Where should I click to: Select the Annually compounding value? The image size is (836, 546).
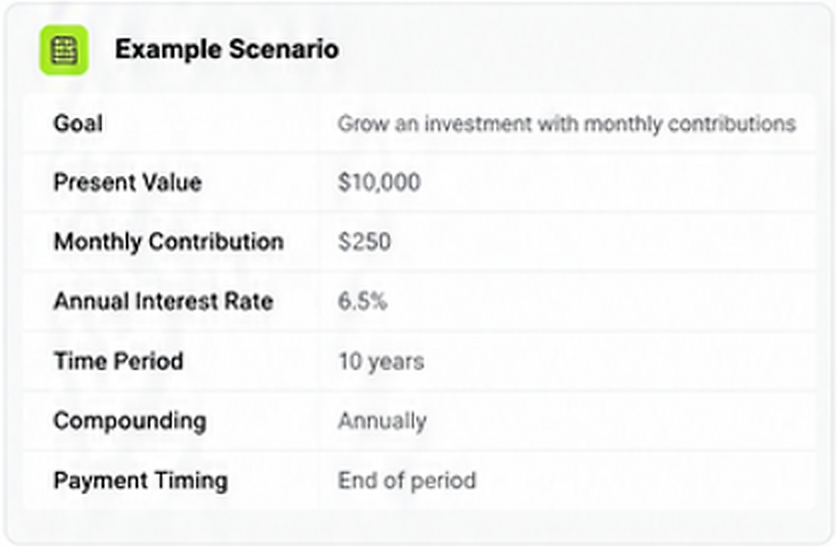pos(382,421)
